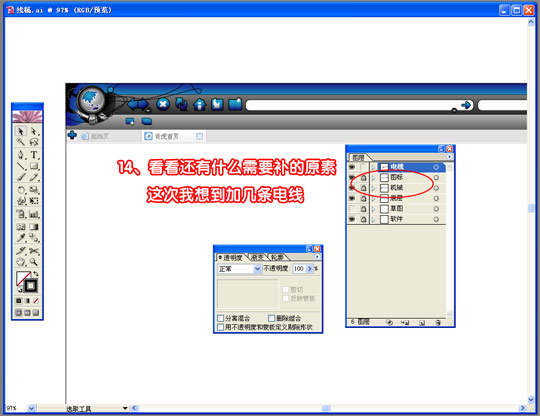Switch to the 轮廓 stroke tab
The image size is (540, 416).
tap(278, 257)
